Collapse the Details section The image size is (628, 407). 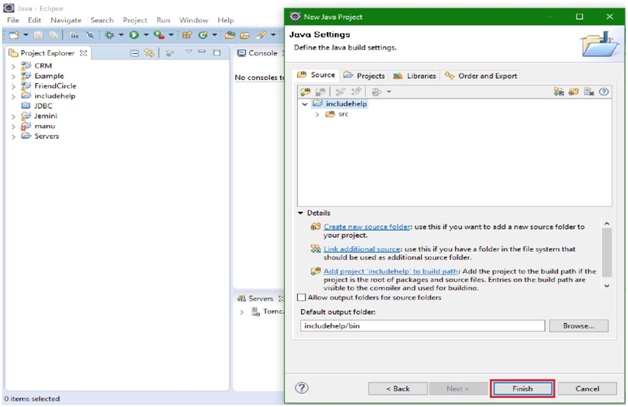pos(301,213)
